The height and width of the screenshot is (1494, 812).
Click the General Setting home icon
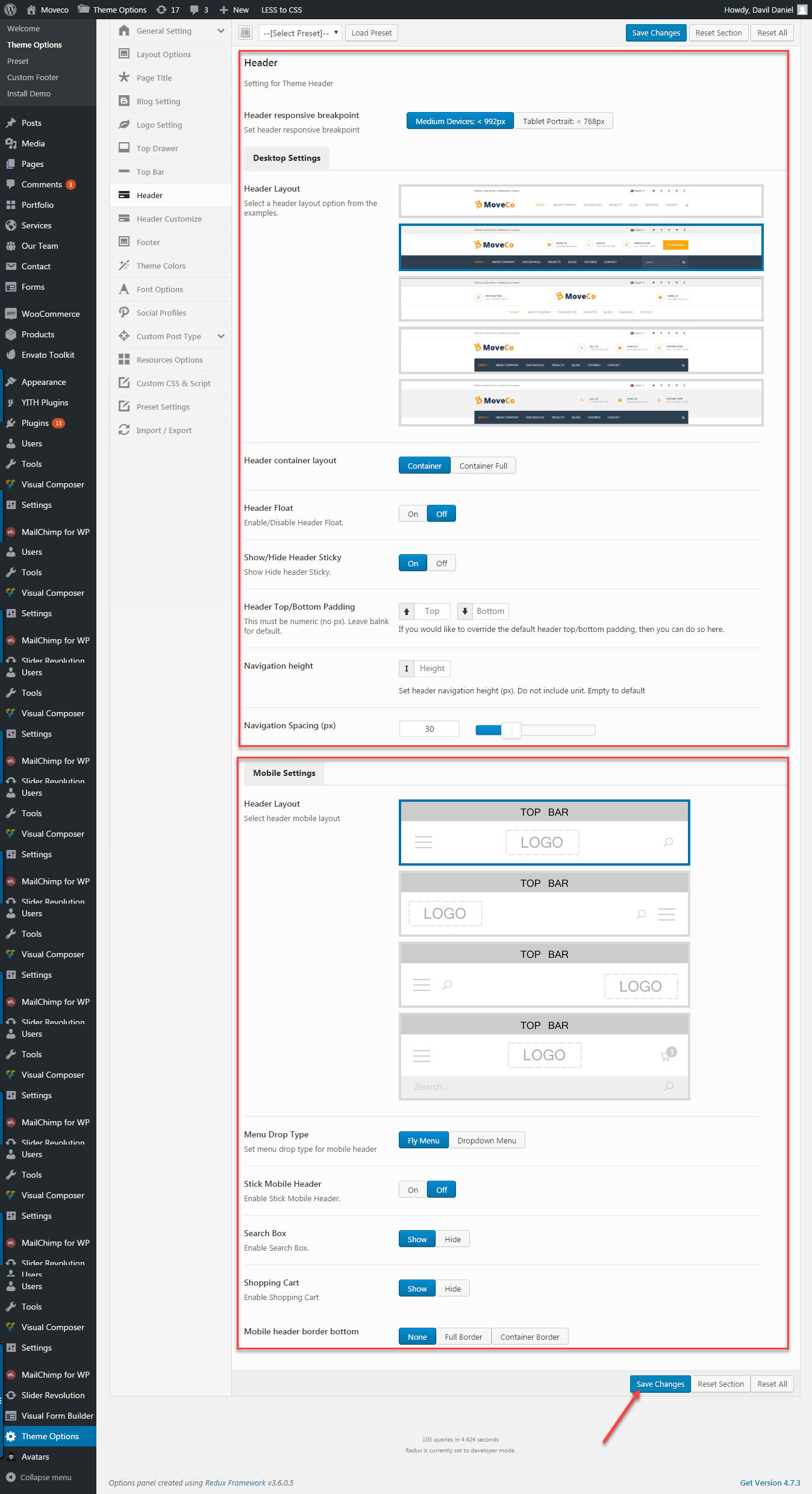coord(124,31)
